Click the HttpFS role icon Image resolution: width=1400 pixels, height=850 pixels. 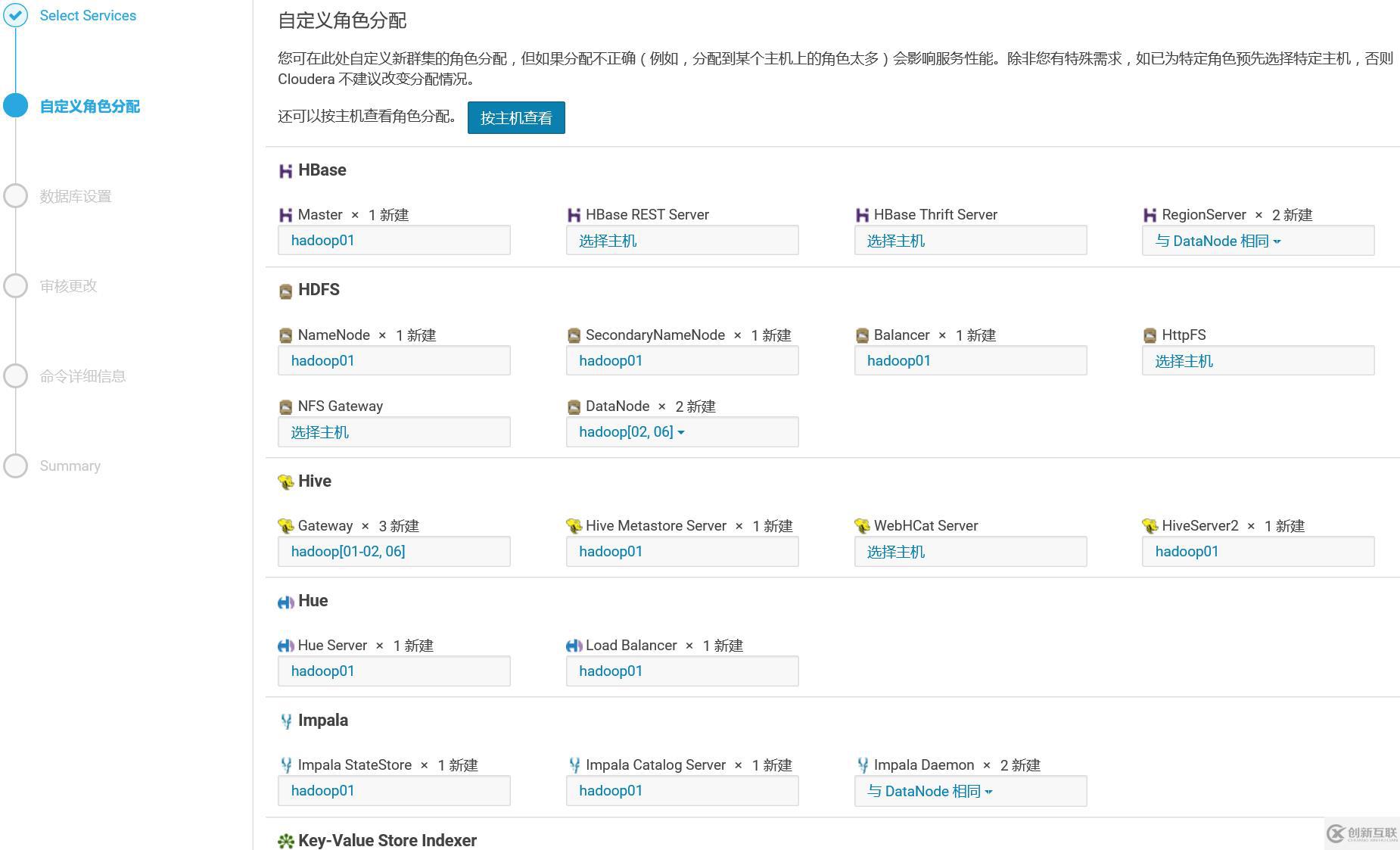(1150, 335)
